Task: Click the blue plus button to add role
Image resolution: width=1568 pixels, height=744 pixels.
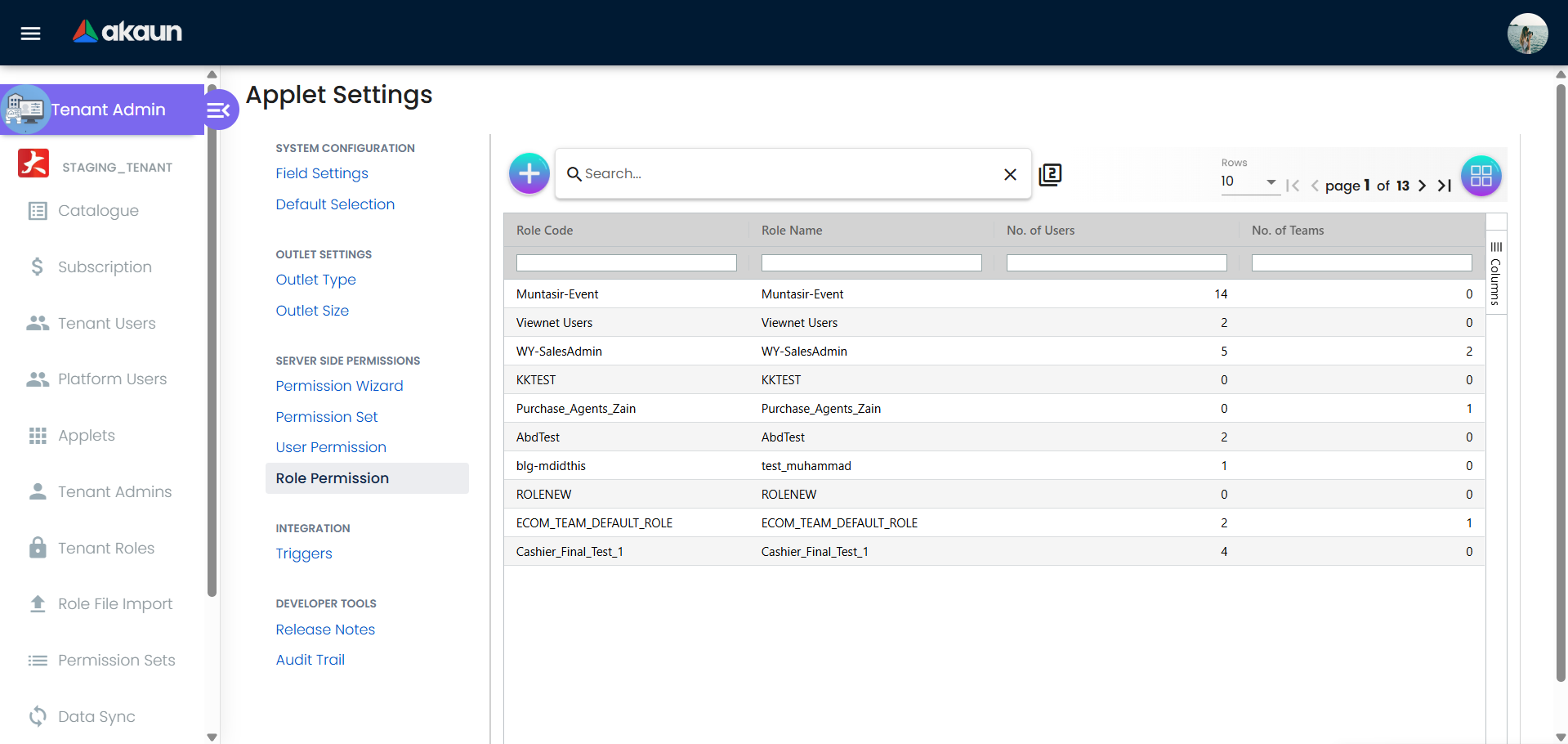Action: coord(529,173)
